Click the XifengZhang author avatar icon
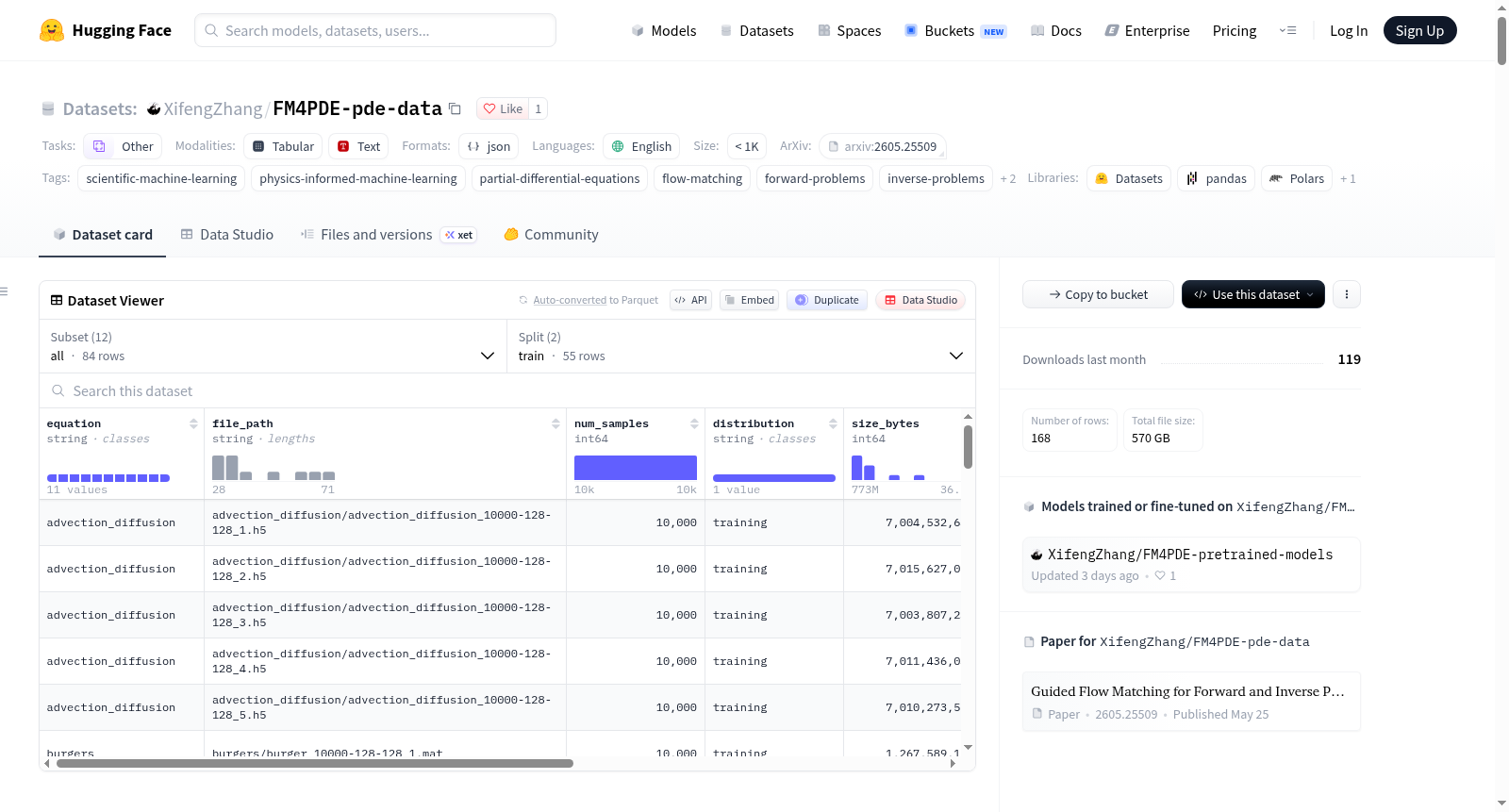The width and height of the screenshot is (1509, 812). [154, 109]
